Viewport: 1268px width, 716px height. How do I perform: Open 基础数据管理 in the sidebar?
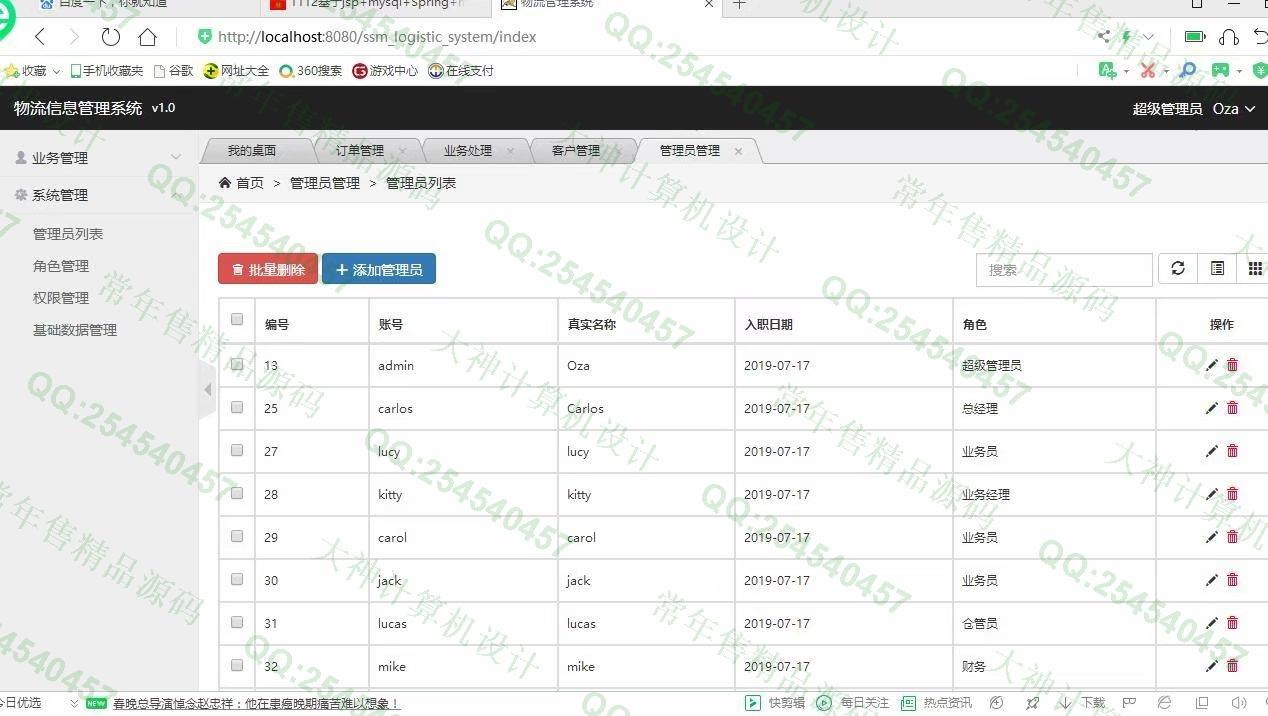[75, 330]
